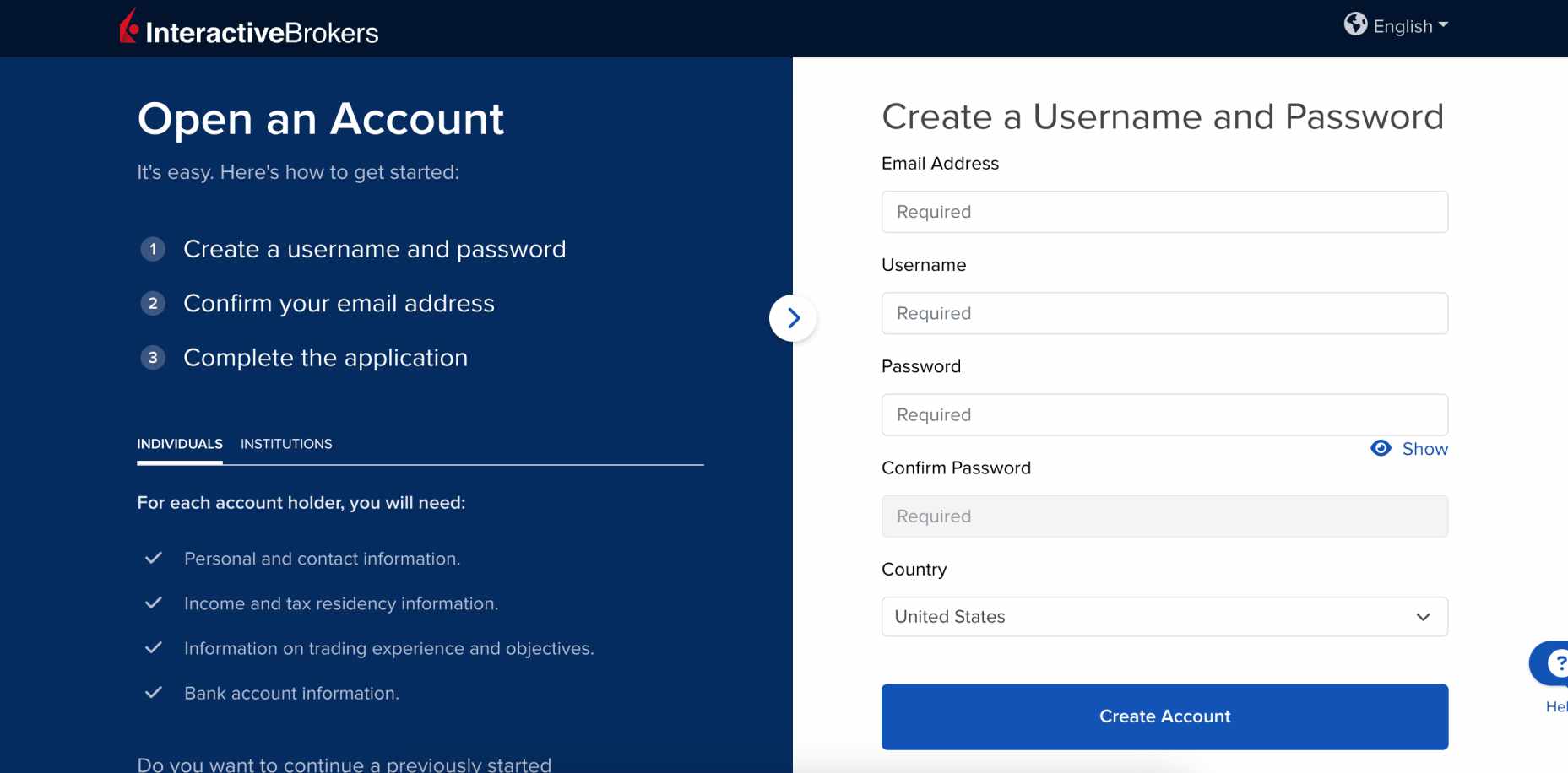Viewport: 1568px width, 773px height.
Task: Click step 1 circle number icon
Action: [153, 249]
